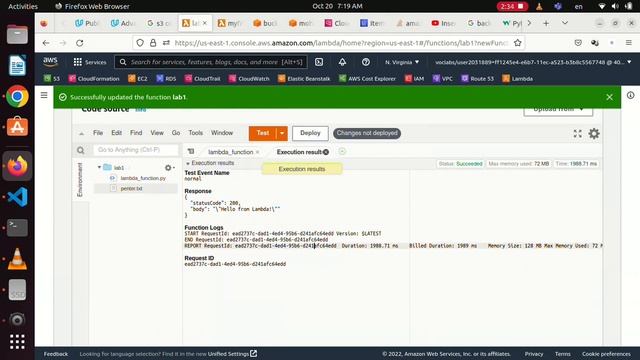640x360 pixels.
Task: Open the Window menu
Action: coord(222,133)
